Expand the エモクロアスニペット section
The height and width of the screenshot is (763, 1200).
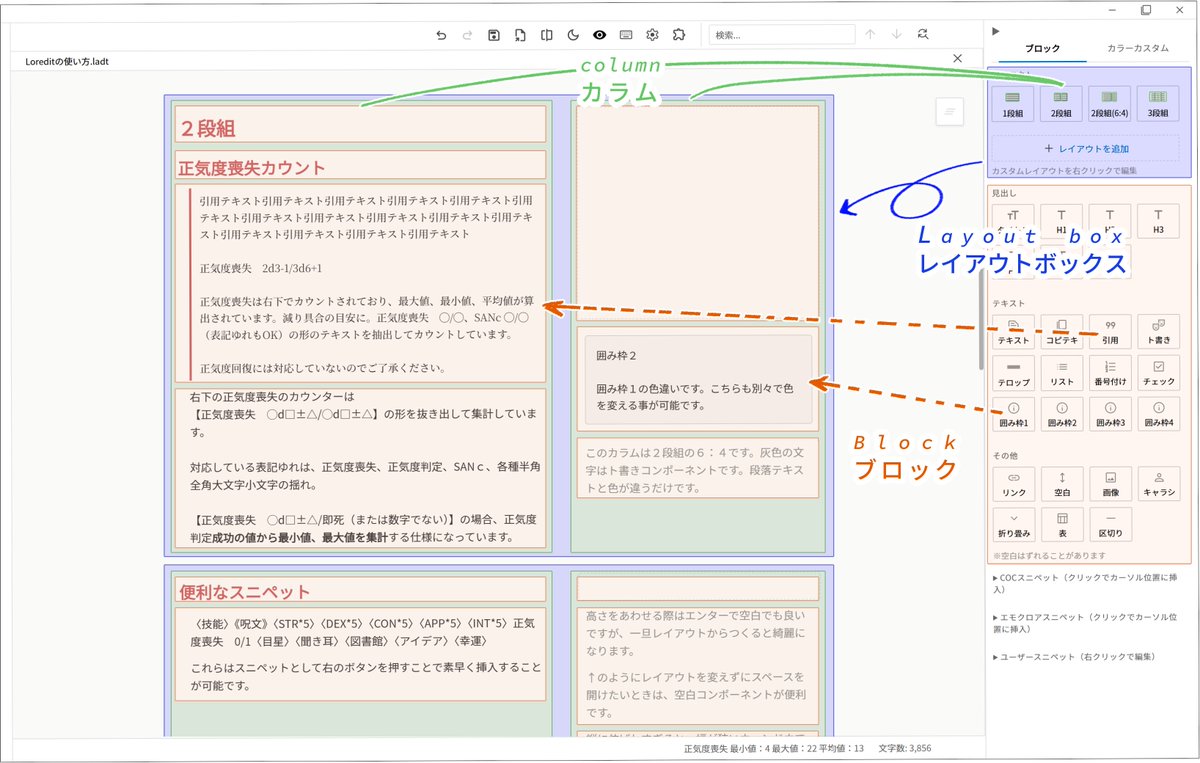1088,623
